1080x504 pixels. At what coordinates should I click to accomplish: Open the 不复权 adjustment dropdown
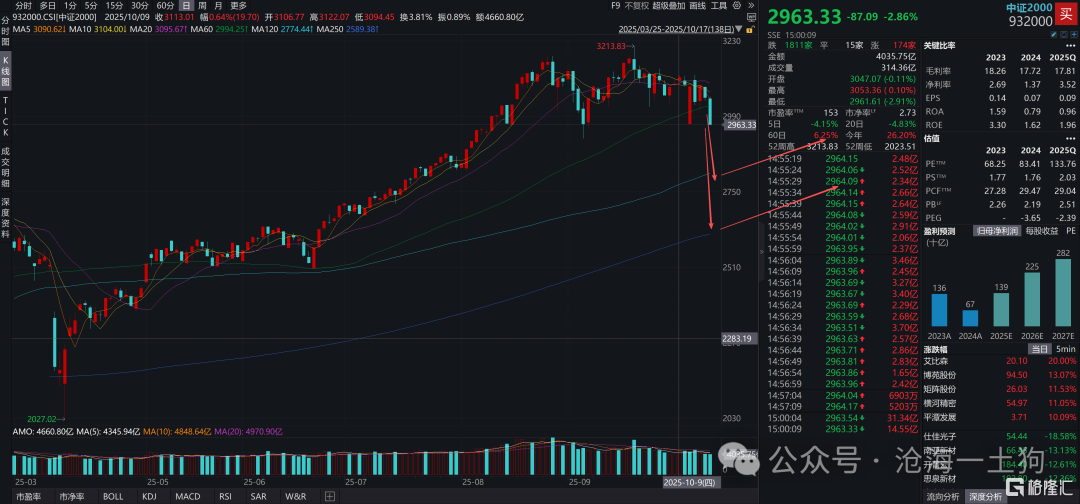pyautogui.click(x=636, y=5)
